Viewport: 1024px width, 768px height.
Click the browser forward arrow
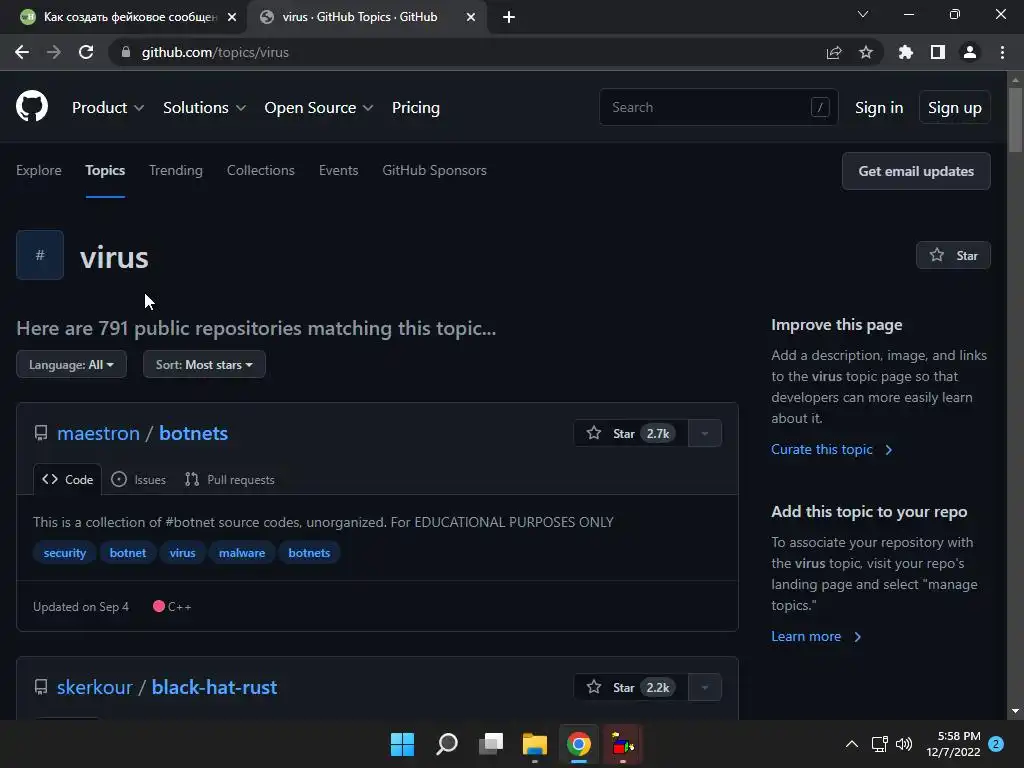54,52
